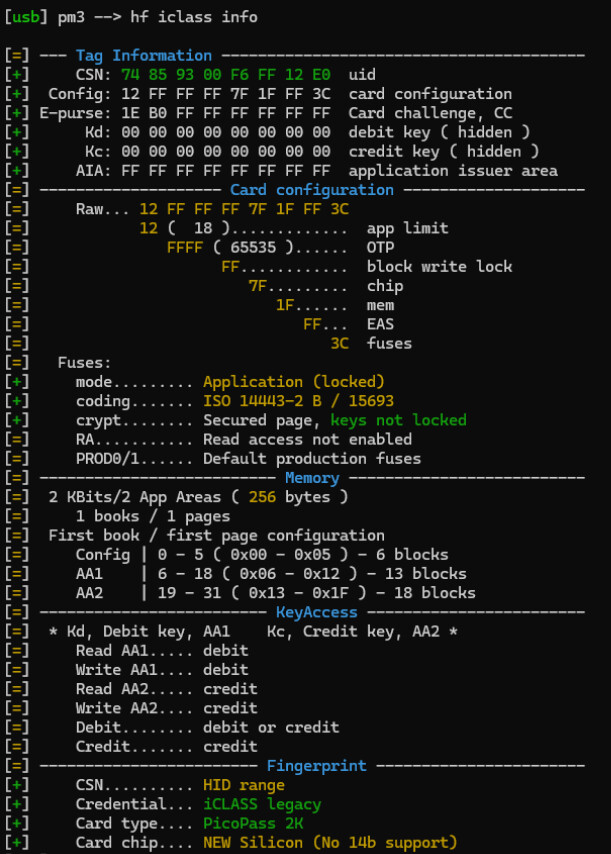Click 'NEW Silicon (No 14b support)' text
Viewport: 611px width, 854px height.
tap(331, 843)
